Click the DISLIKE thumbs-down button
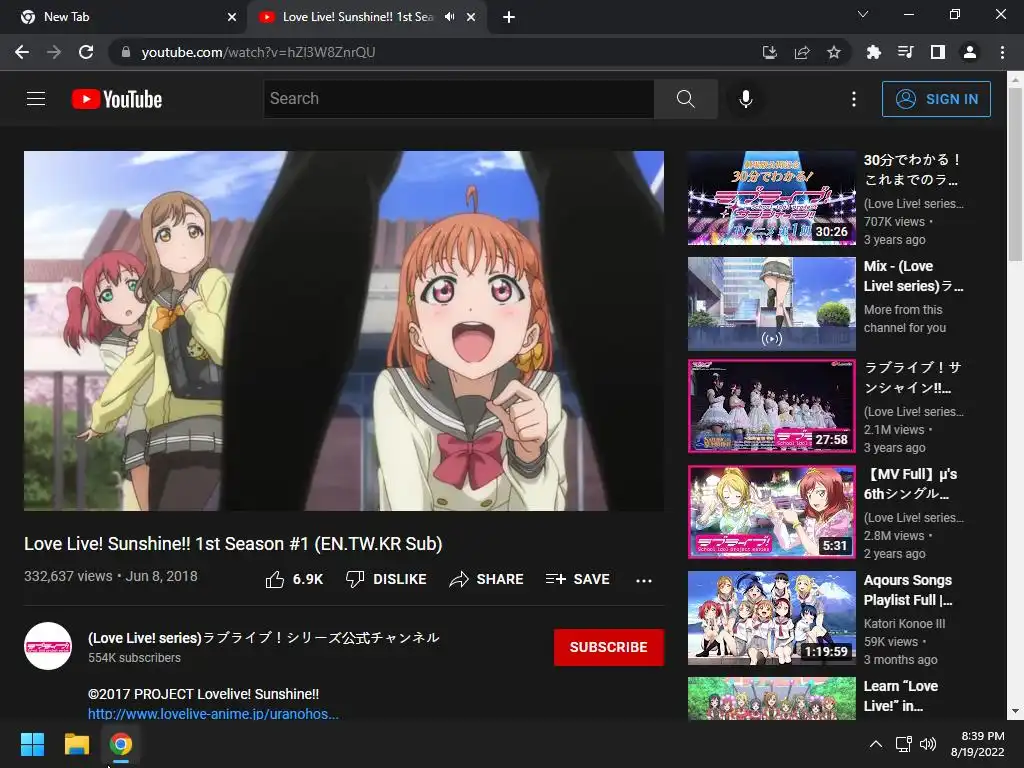 point(386,579)
